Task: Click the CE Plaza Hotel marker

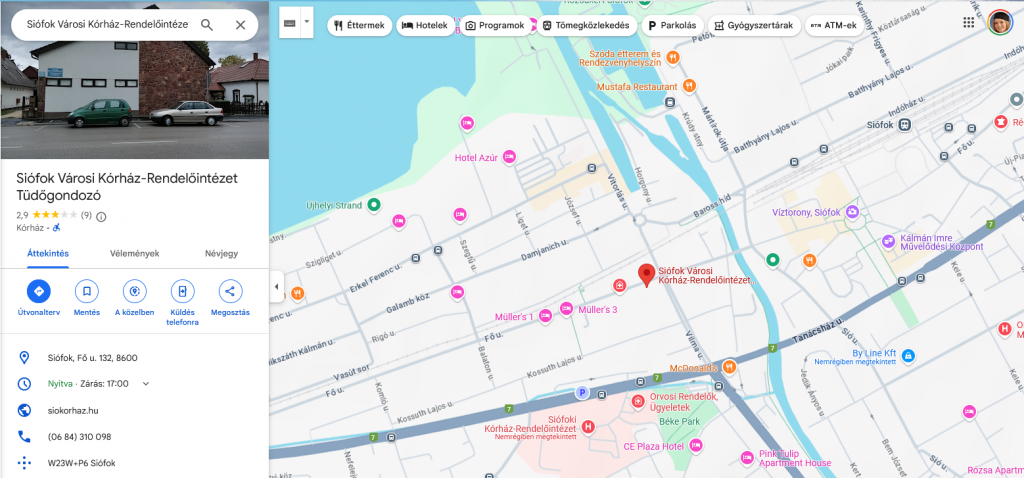Action: (696, 445)
